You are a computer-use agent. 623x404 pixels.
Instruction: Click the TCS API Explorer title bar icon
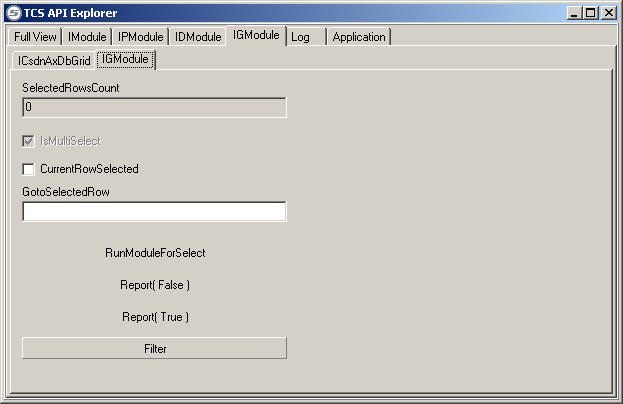click(11, 13)
